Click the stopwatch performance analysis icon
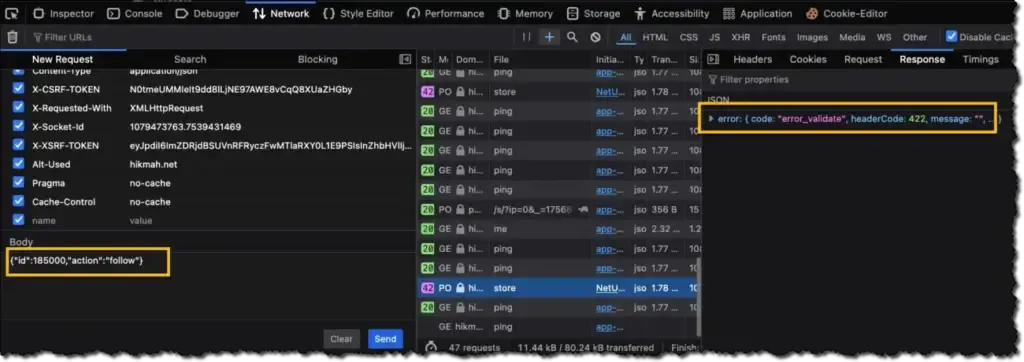The width and height of the screenshot is (1024, 362). point(430,347)
